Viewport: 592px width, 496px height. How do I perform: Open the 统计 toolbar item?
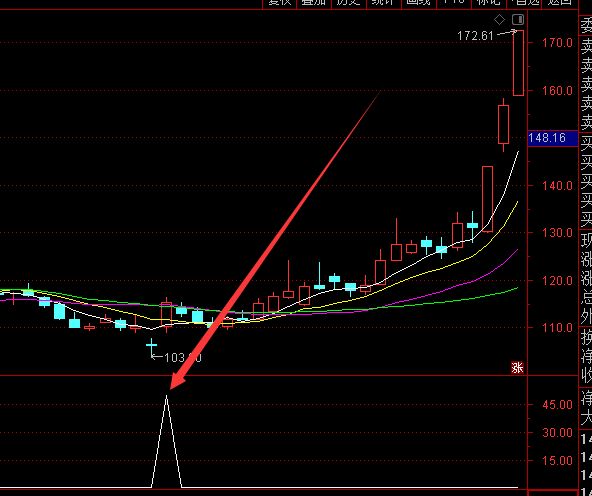point(383,3)
